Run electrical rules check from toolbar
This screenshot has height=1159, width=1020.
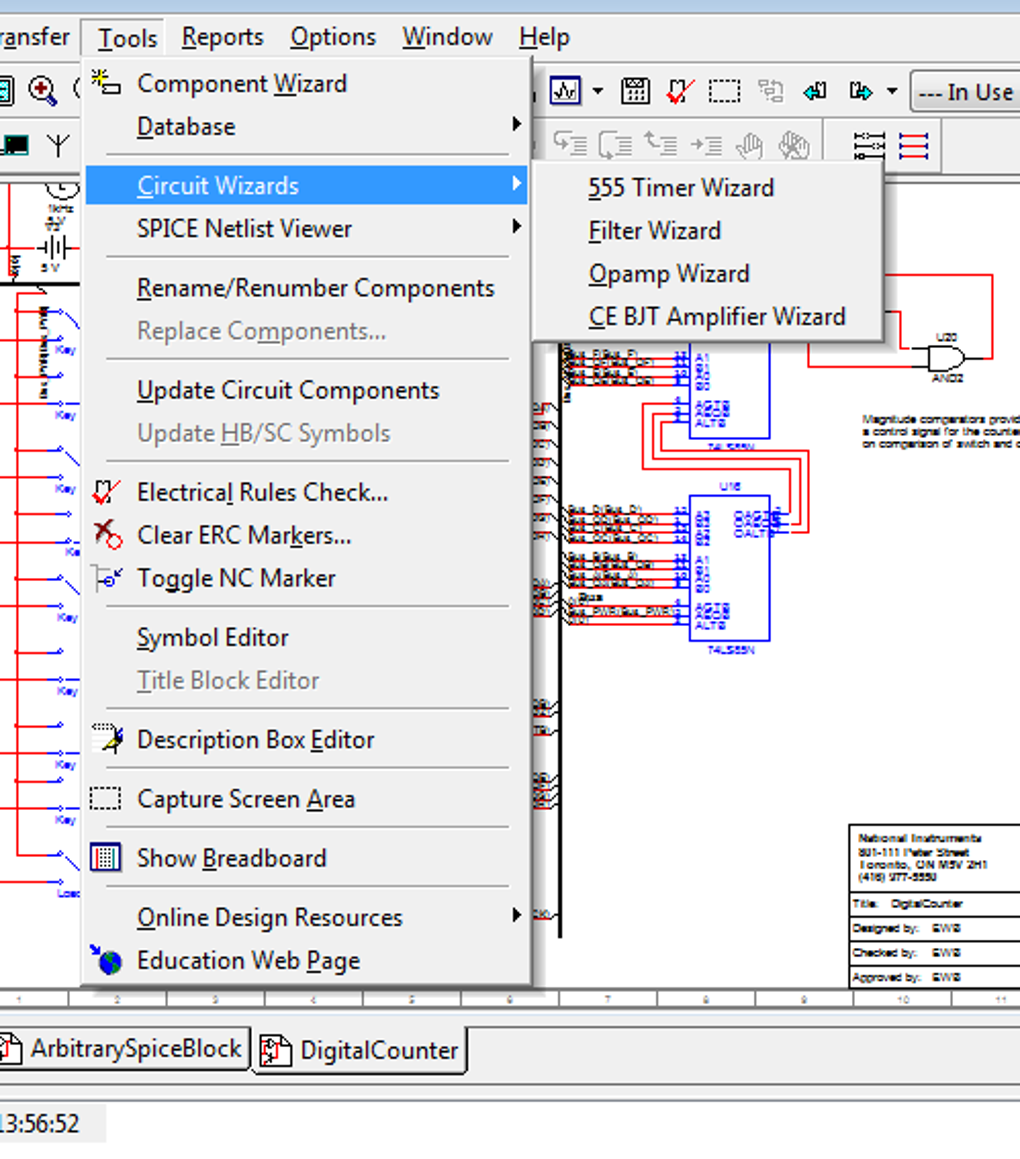(x=680, y=91)
